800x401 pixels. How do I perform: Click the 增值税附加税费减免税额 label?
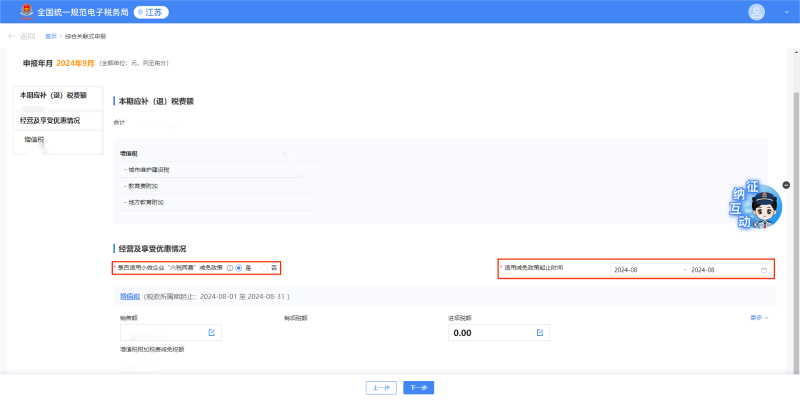coord(152,349)
